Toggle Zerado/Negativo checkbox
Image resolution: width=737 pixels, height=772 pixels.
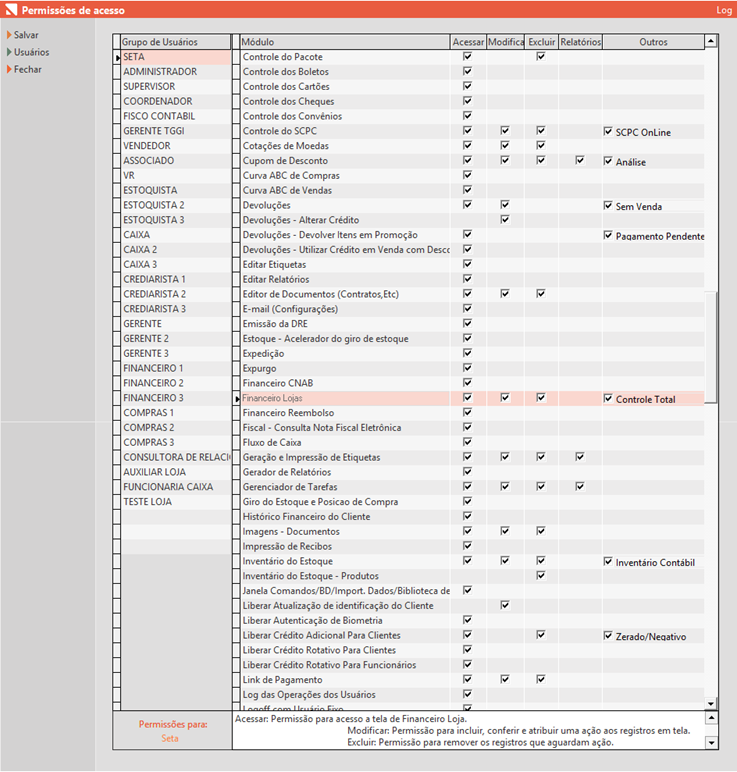coord(608,635)
